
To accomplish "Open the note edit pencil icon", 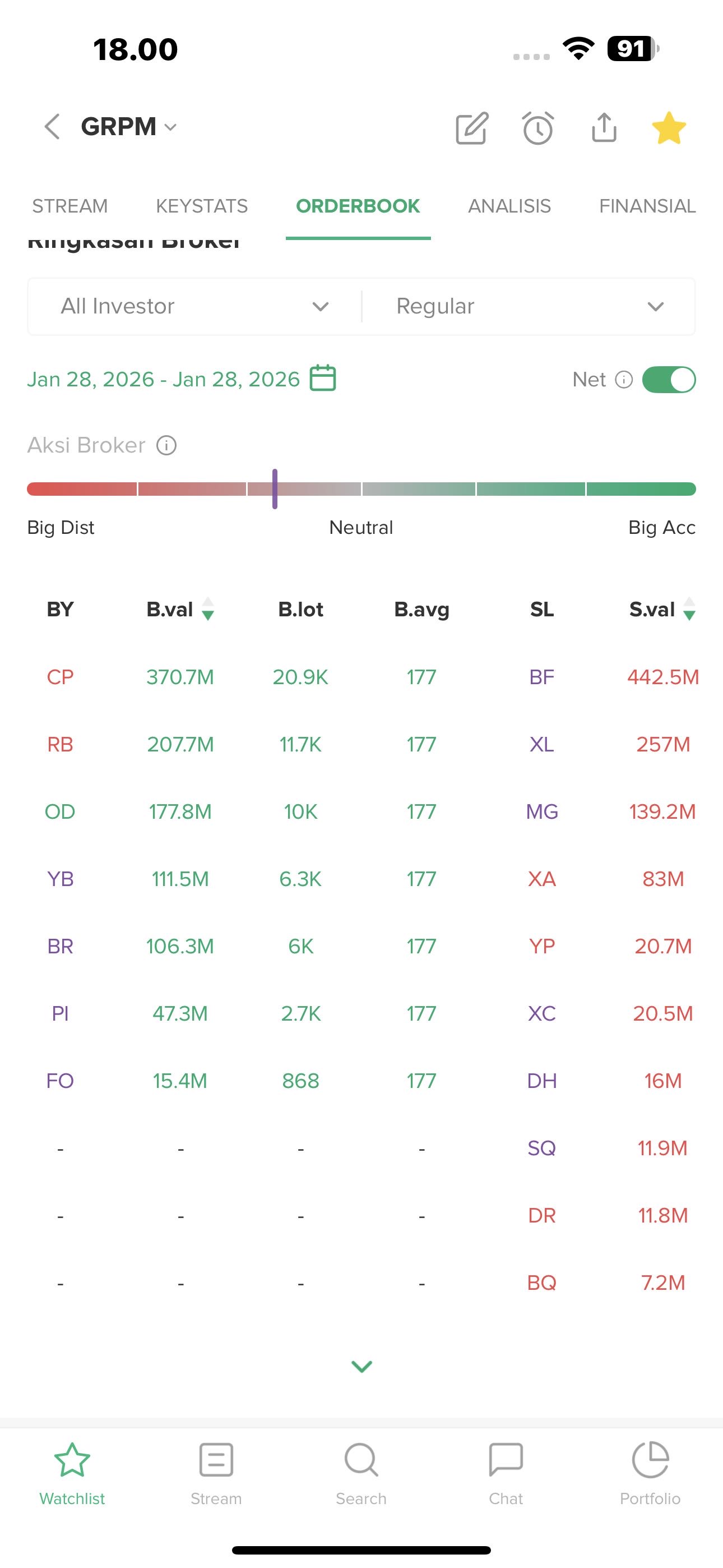I will (x=472, y=128).
